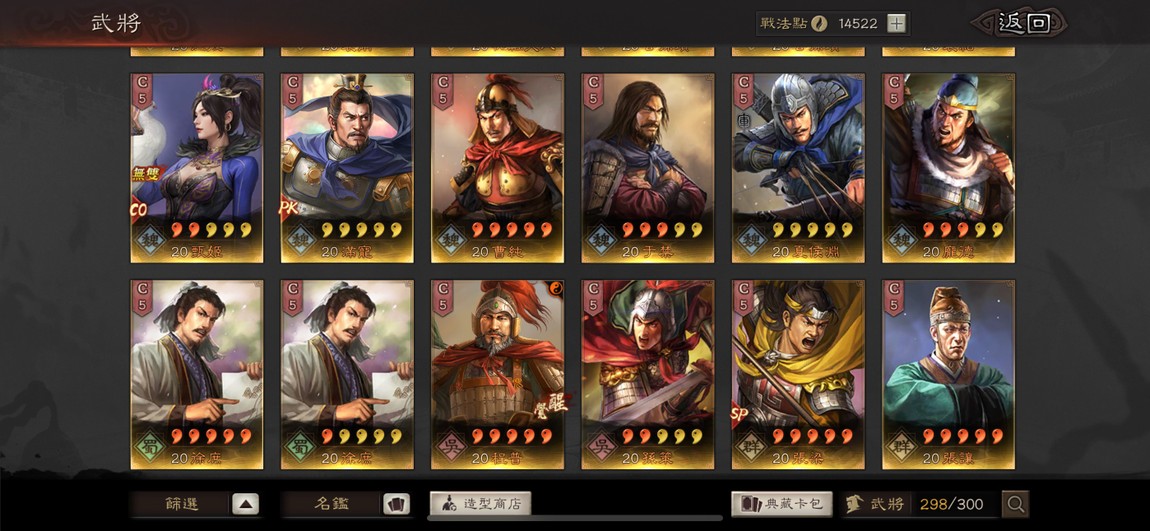Image resolution: width=1150 pixels, height=531 pixels.
Task: Tap the PK badge on 滿寵 card
Action: tap(288, 208)
